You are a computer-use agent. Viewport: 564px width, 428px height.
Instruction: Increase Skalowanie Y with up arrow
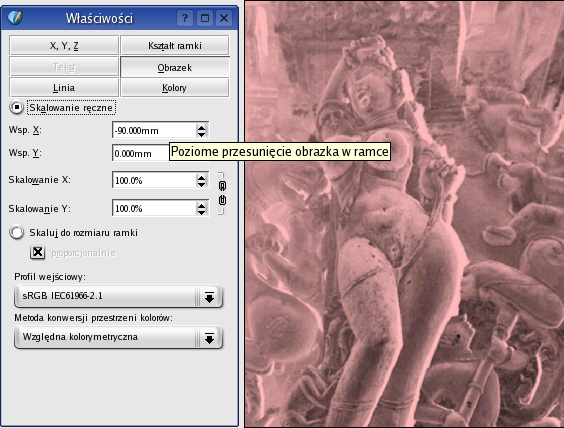click(x=201, y=205)
